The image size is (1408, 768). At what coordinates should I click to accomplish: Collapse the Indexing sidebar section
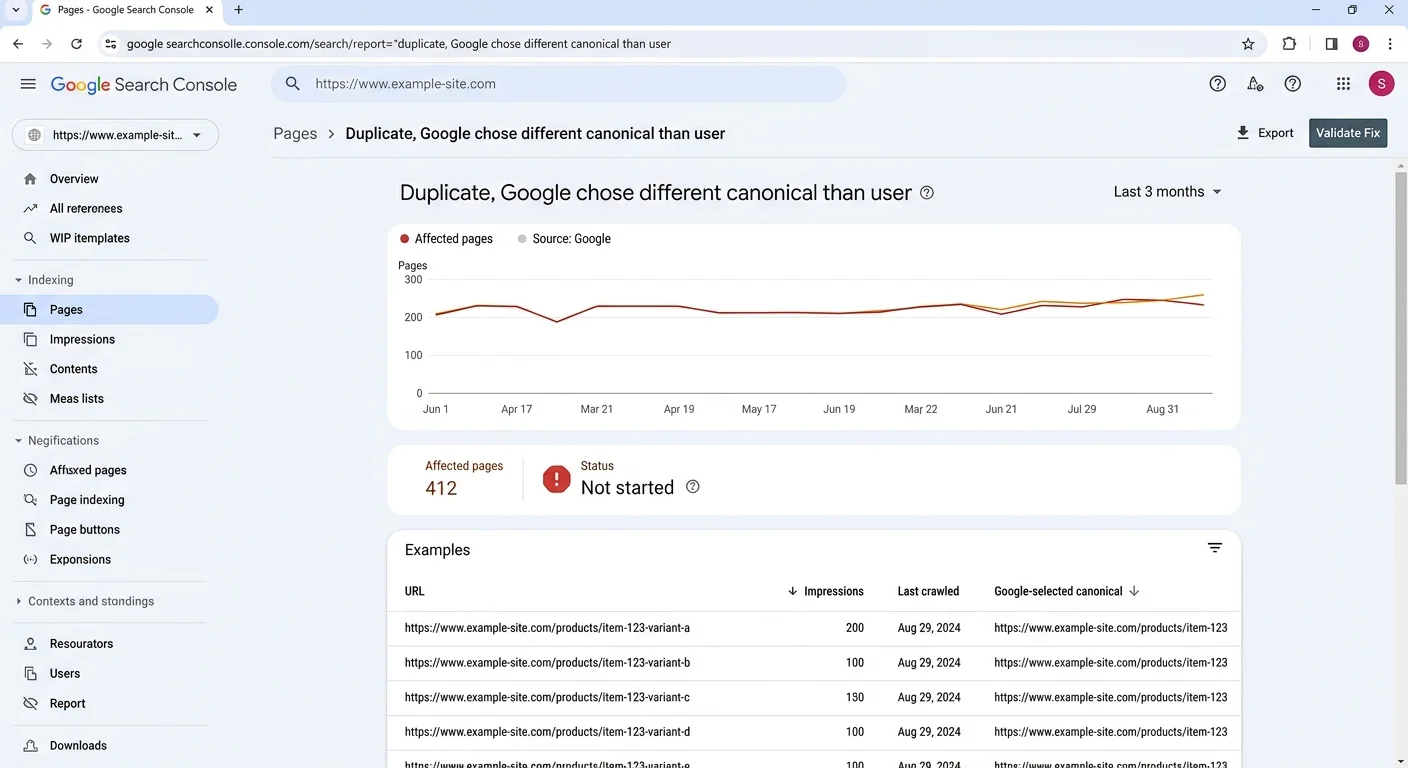[45, 280]
